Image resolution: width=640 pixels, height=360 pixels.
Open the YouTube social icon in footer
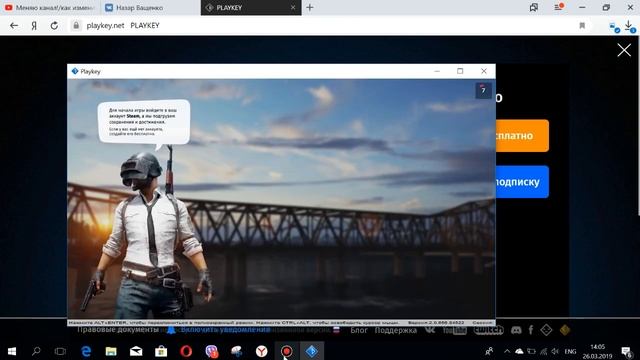click(454, 330)
